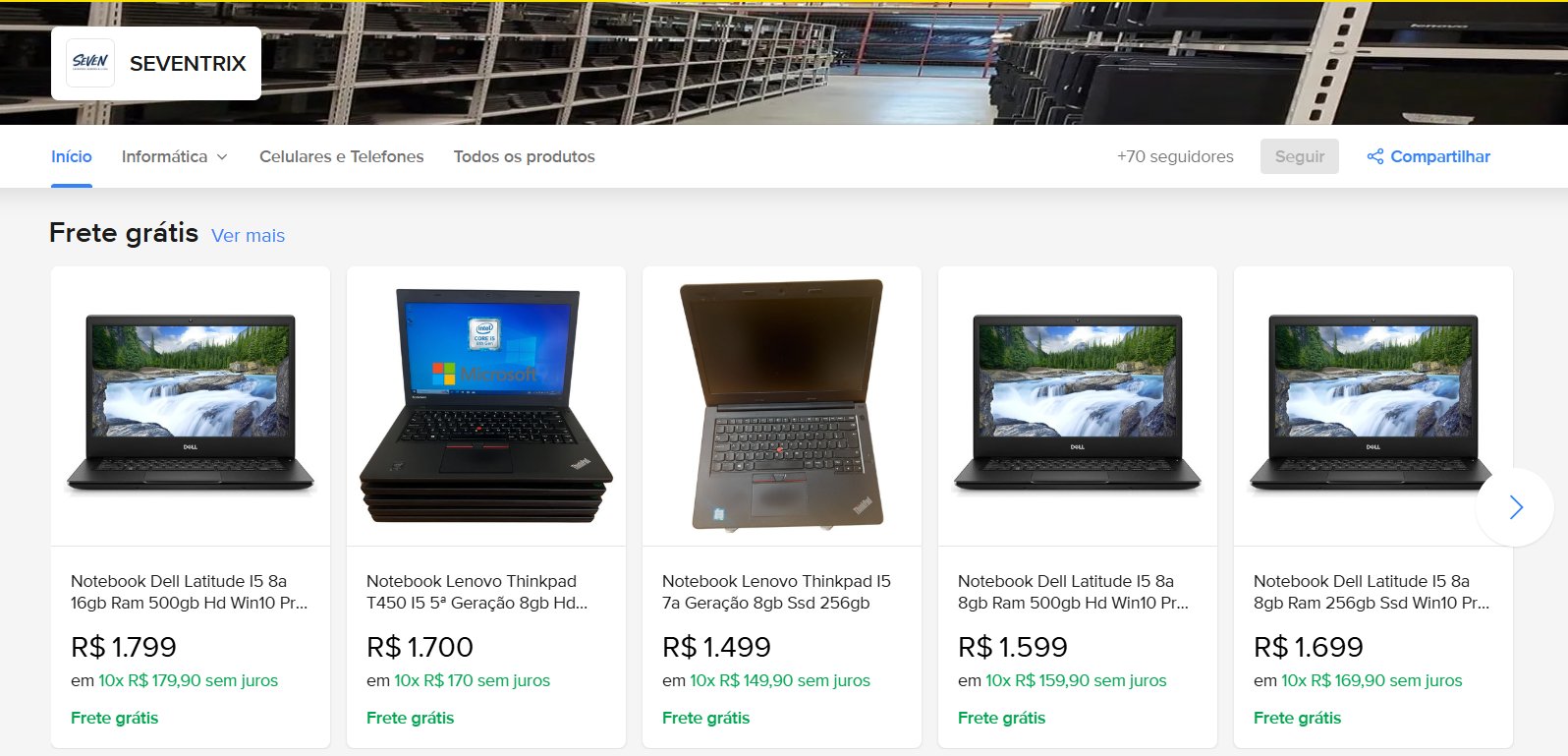The height and width of the screenshot is (756, 1568).
Task: Go to Todos os produtos tab
Action: pos(524,156)
